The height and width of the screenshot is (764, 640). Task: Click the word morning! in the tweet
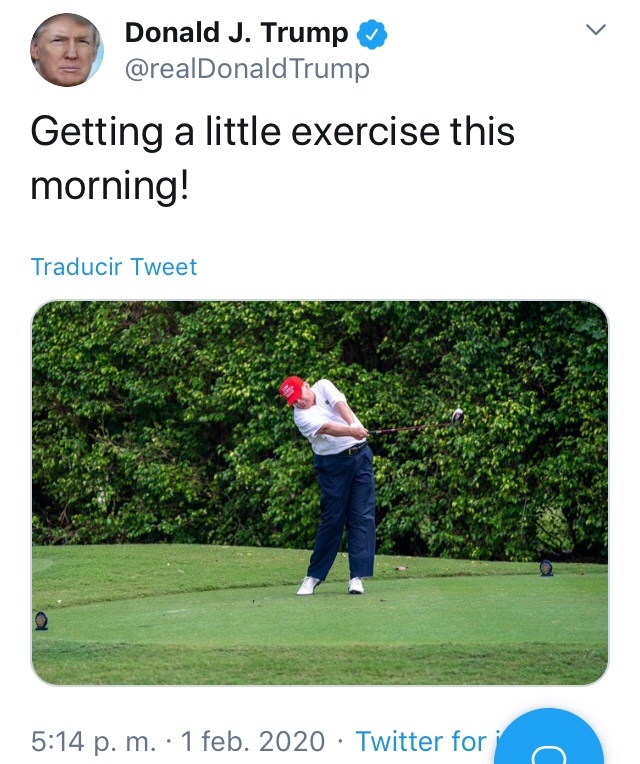tap(110, 186)
